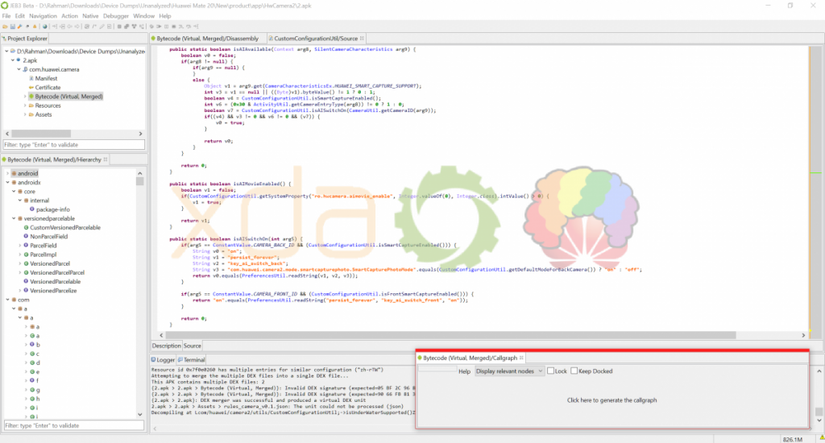The image size is (825, 443).
Task: Click the horizontal scrollbar under code view
Action: tap(450, 335)
